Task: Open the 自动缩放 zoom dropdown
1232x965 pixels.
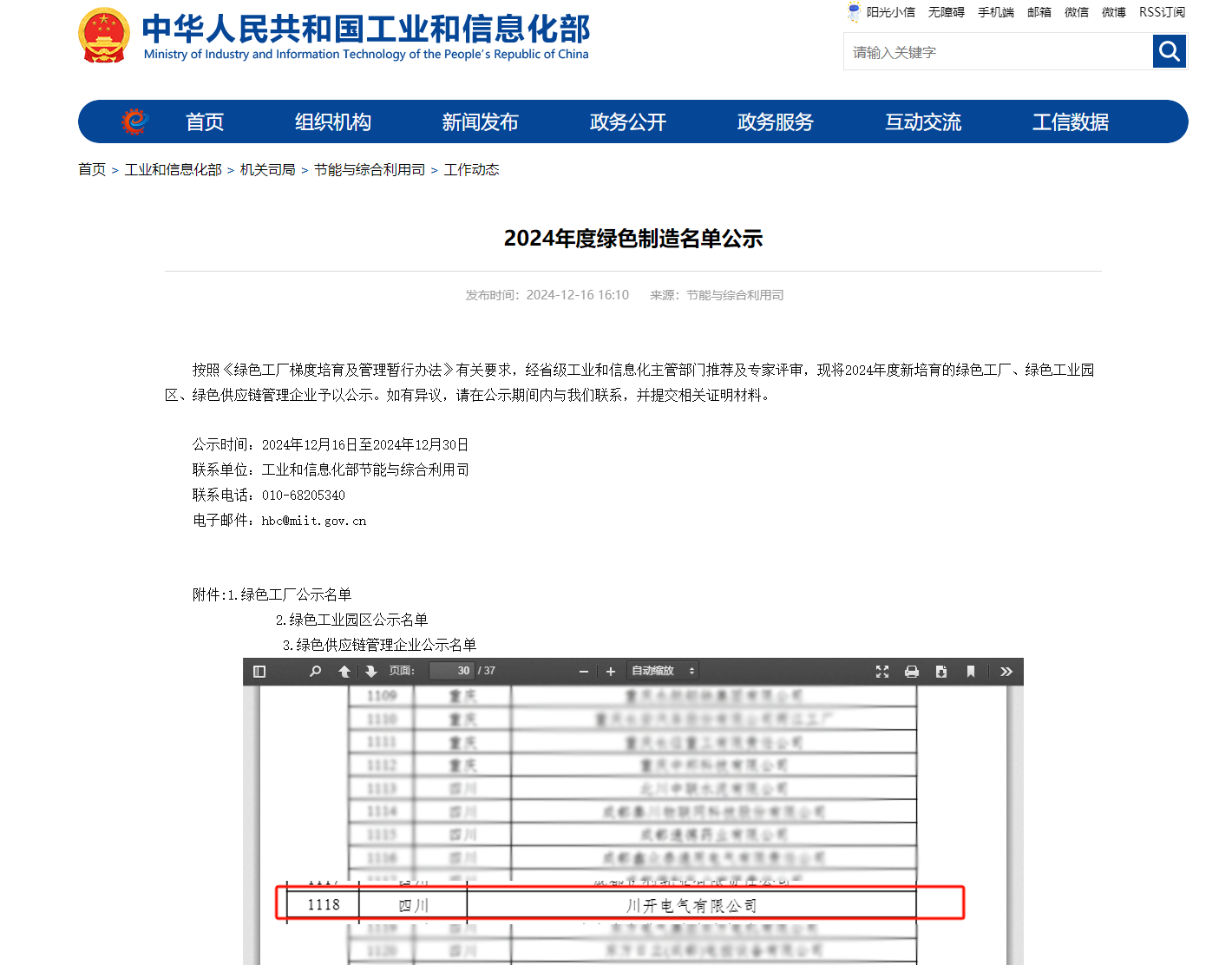Action: 663,671
